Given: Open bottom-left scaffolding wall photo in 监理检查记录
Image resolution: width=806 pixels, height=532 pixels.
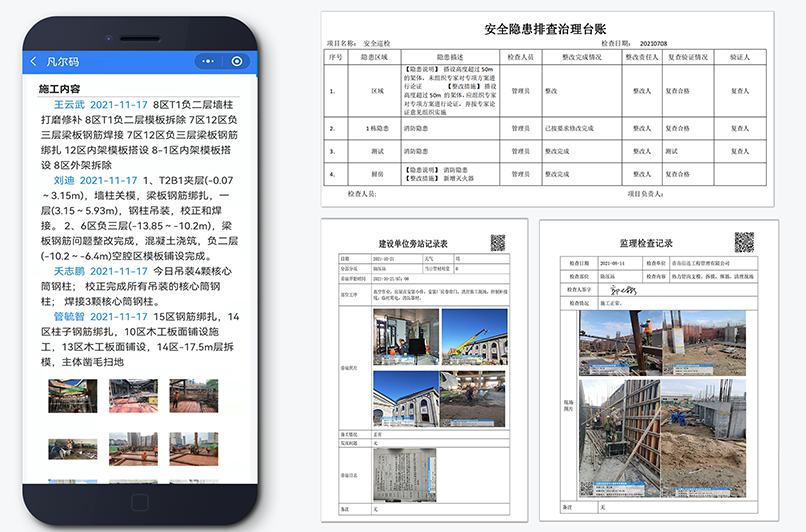Looking at the screenshot, I should [620, 438].
